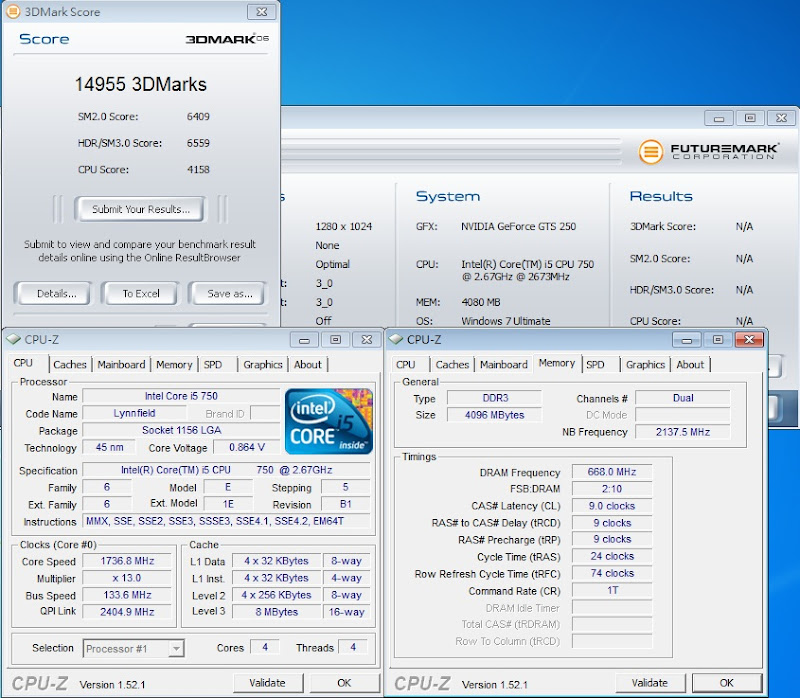Close the 3DMark06 main window
This screenshot has width=800, height=698.
(x=781, y=118)
